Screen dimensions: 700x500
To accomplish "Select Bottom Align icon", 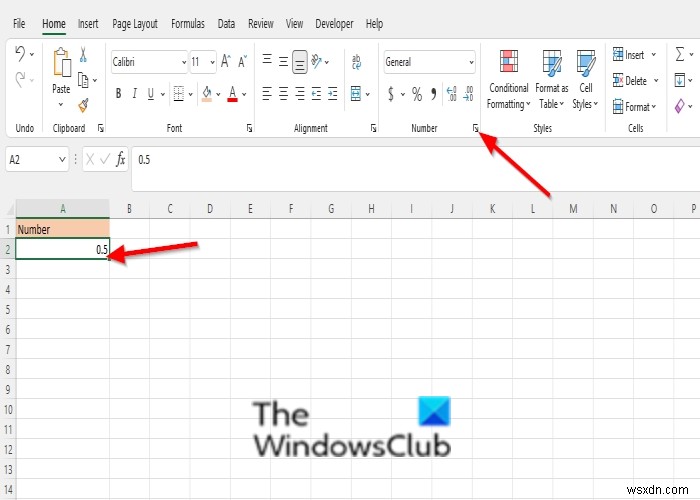I will 300,62.
